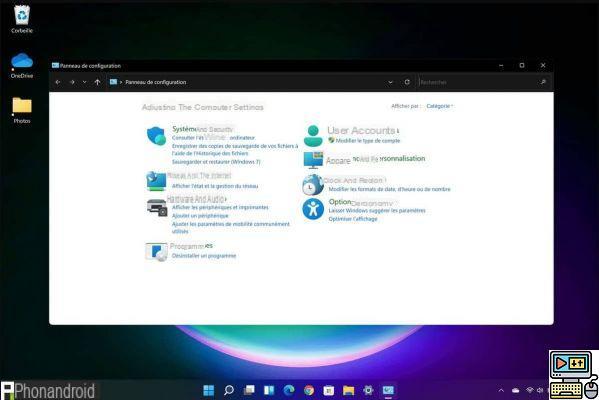Open the network tray icon
Viewport: 599px width, 400px height.
coord(530,390)
